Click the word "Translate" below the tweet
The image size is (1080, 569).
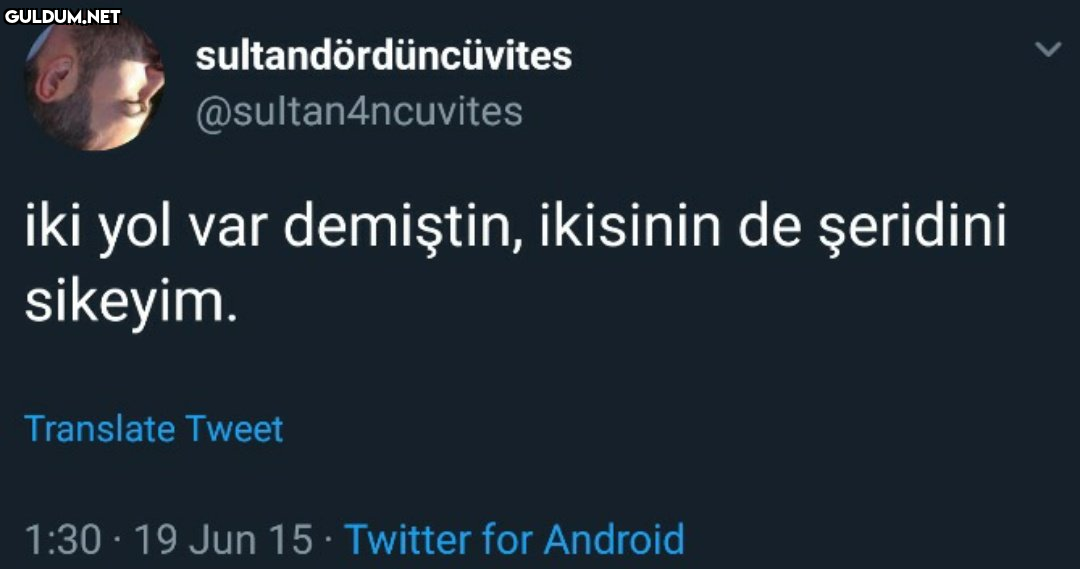tap(99, 429)
